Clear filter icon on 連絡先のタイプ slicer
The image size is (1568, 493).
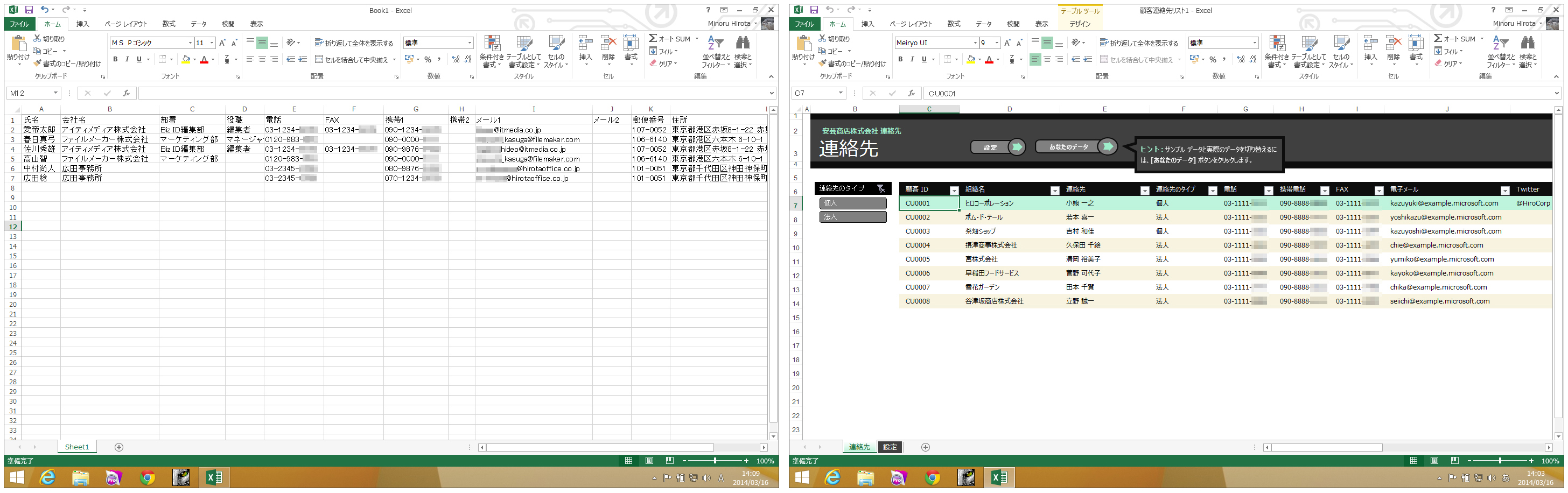tap(881, 189)
